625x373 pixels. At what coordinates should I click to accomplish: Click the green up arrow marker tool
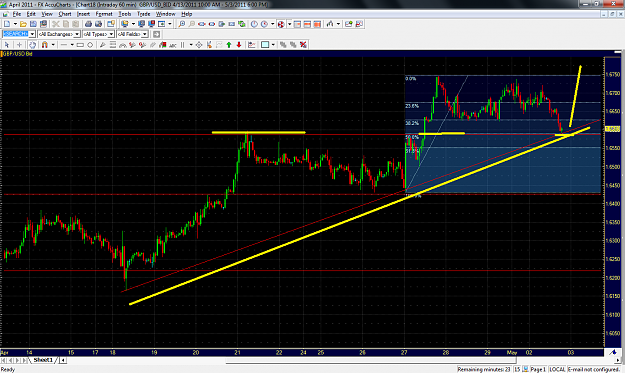point(229,45)
